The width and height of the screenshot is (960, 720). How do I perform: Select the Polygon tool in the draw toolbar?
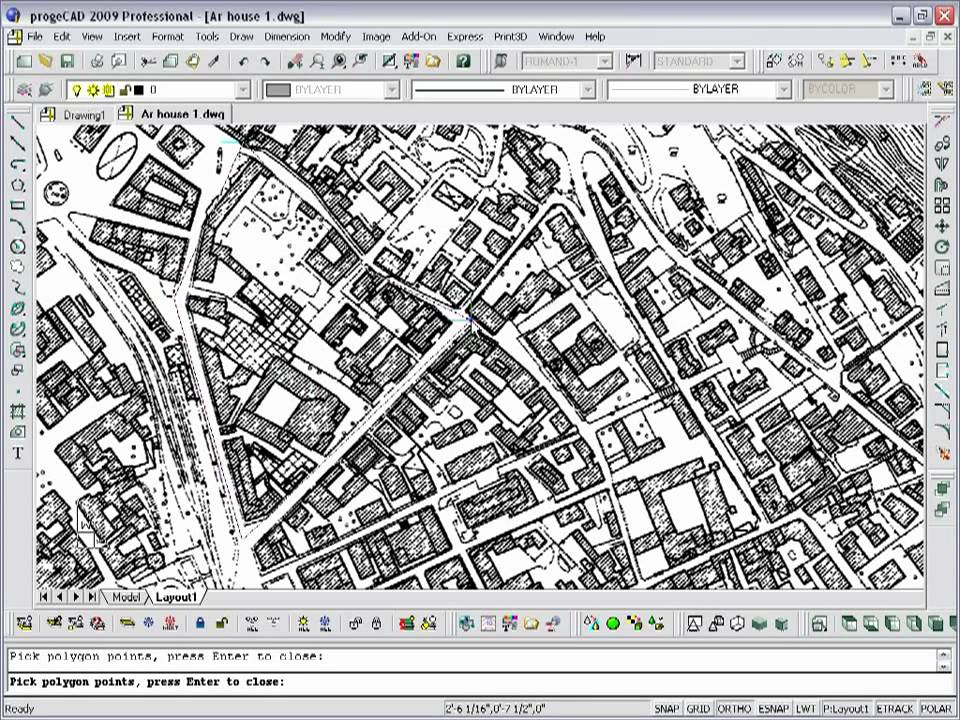pos(18,185)
